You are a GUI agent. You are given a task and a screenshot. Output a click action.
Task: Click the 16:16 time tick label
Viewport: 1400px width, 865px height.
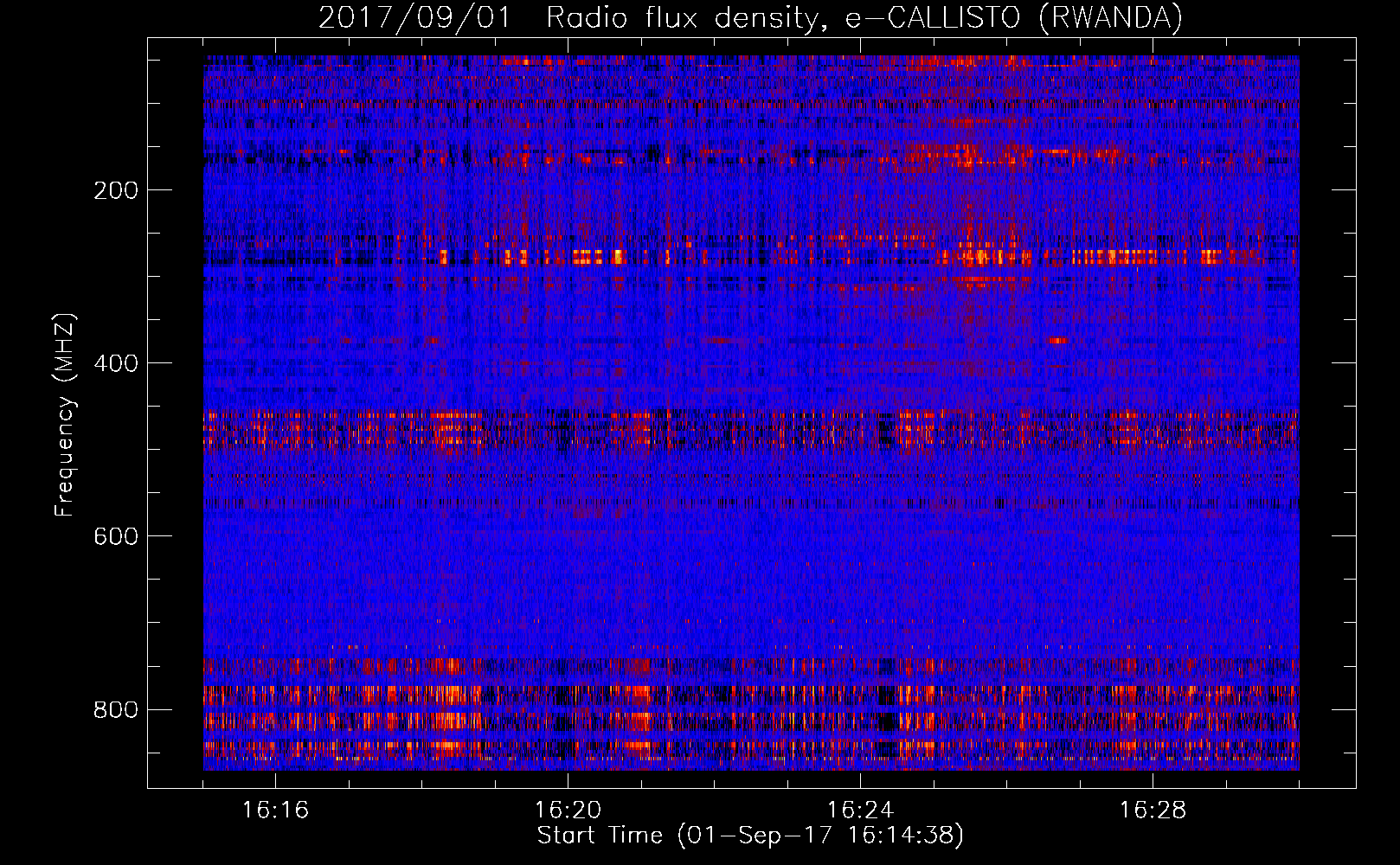click(275, 810)
